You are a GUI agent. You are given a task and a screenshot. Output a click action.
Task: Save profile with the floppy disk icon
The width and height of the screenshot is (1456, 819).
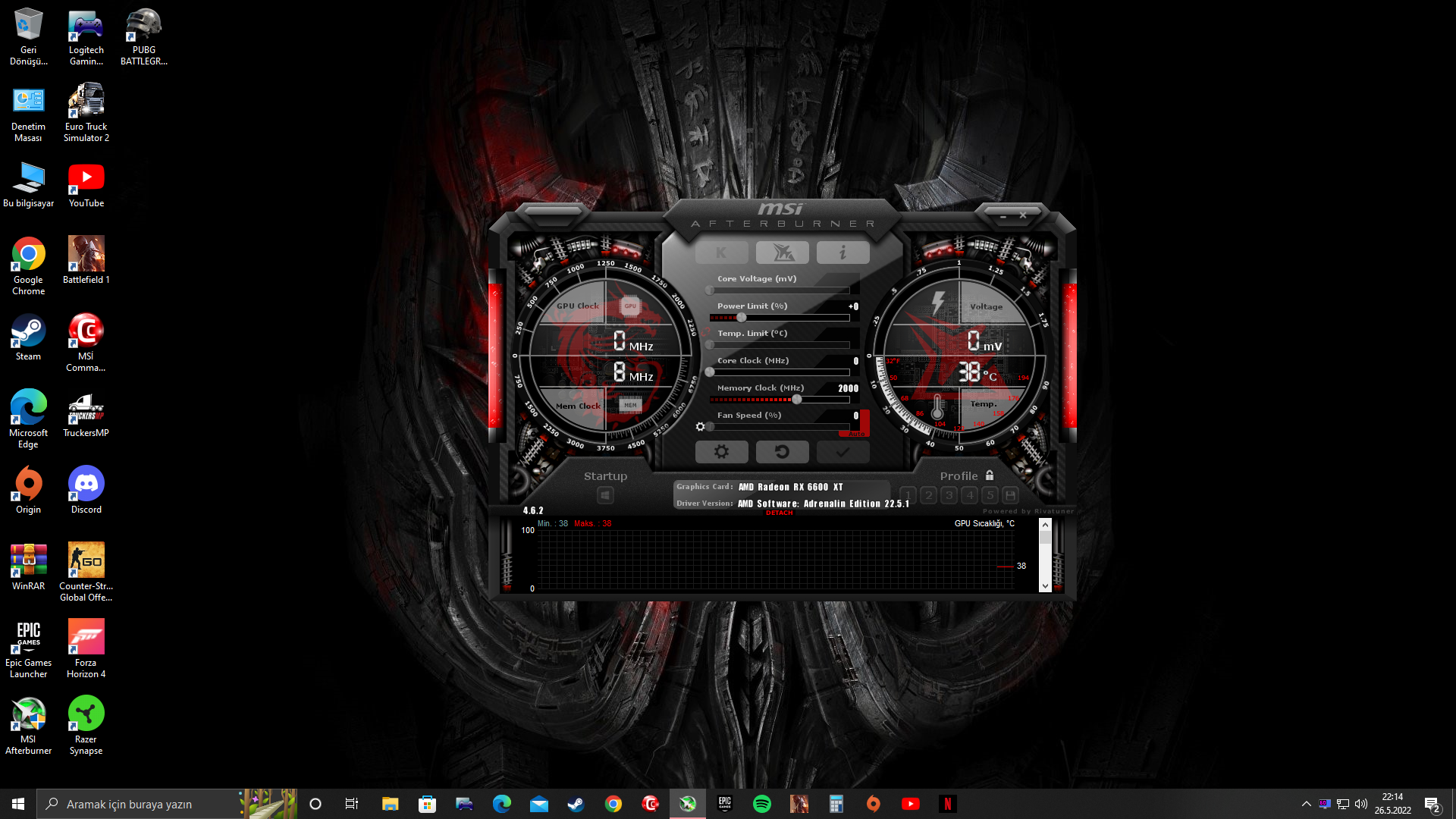1010,495
